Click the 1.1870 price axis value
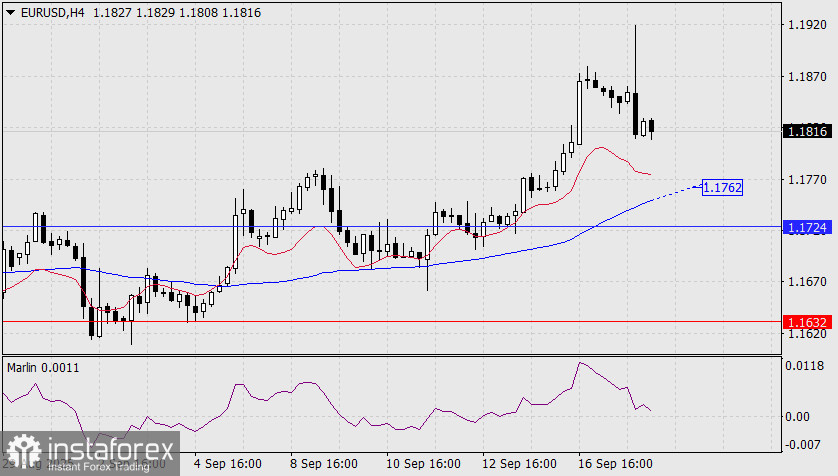This screenshot has height=476, width=838. click(807, 76)
